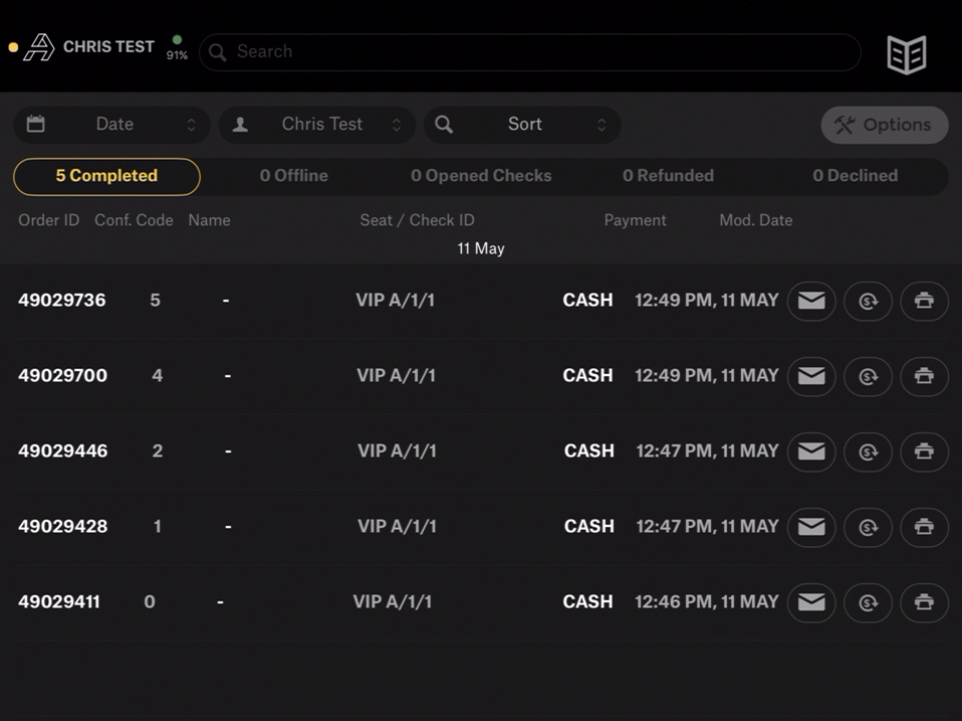
Task: Email receipt for order 49029428
Action: coord(811,527)
